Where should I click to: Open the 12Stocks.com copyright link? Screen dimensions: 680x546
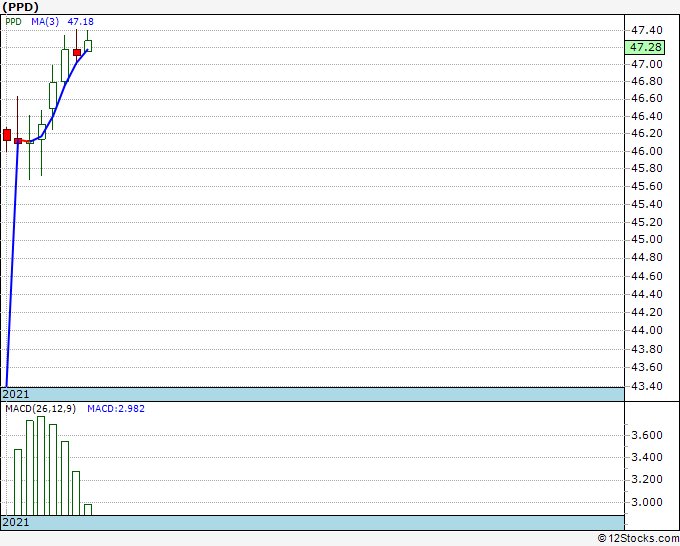pos(638,538)
